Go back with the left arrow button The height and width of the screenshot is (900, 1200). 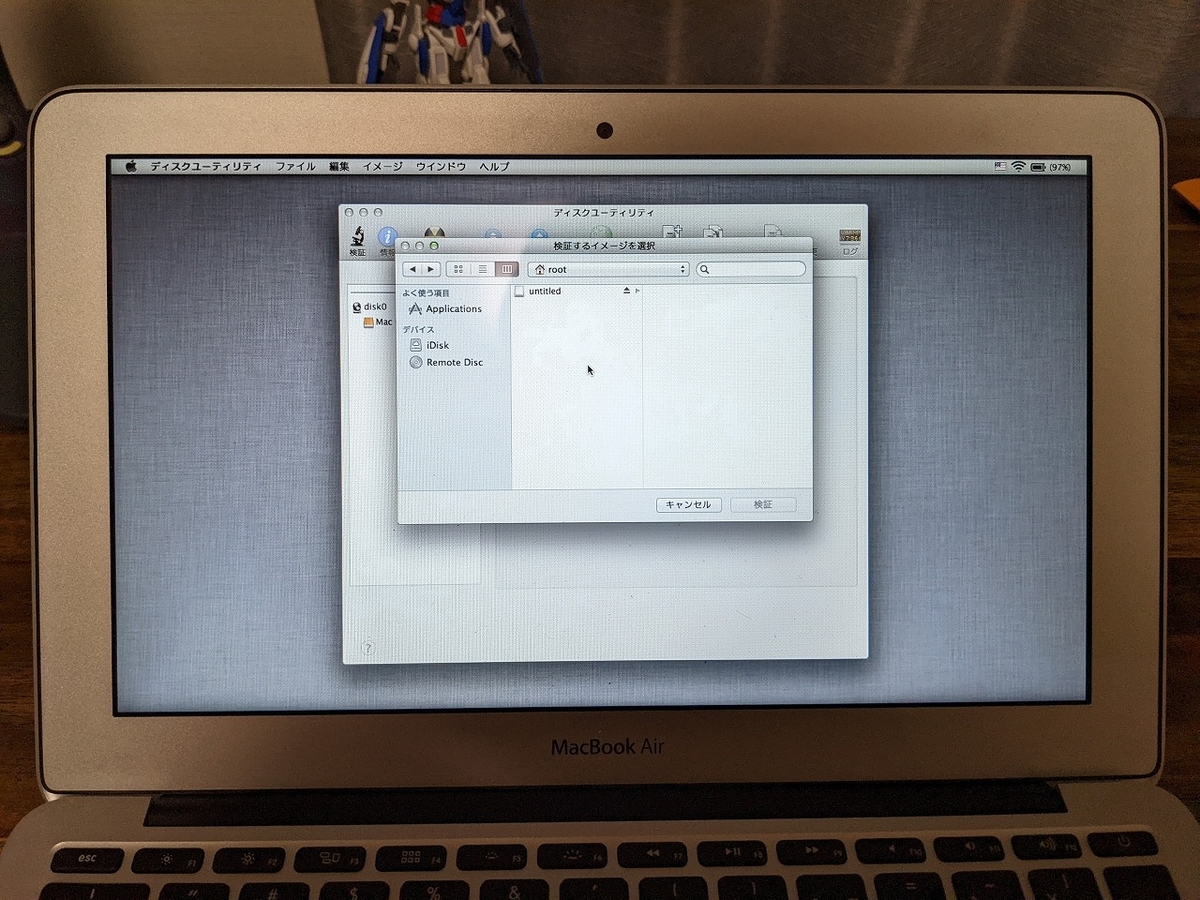pyautogui.click(x=412, y=269)
